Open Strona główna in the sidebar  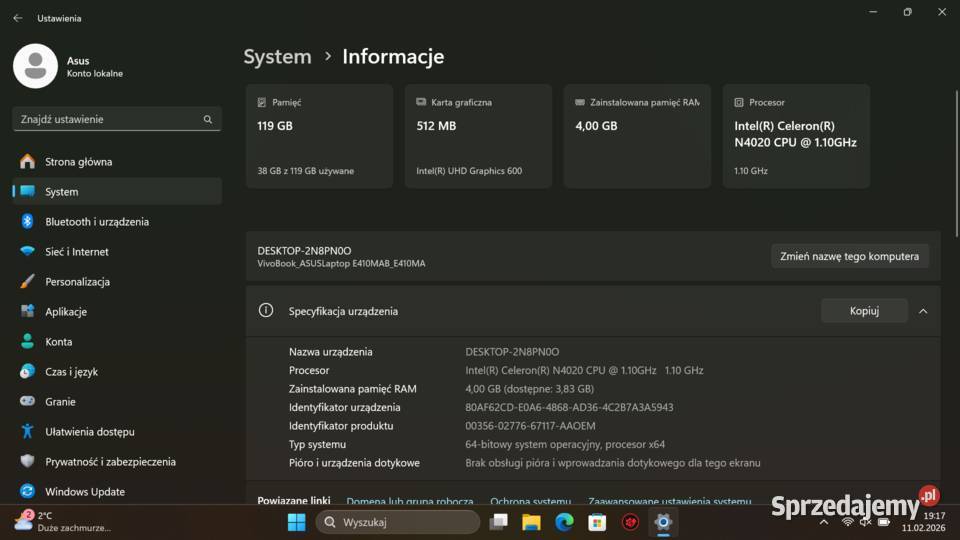coord(117,162)
